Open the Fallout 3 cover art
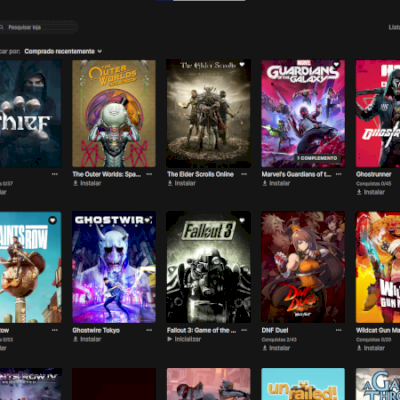This screenshot has height=400, width=400. tap(209, 267)
